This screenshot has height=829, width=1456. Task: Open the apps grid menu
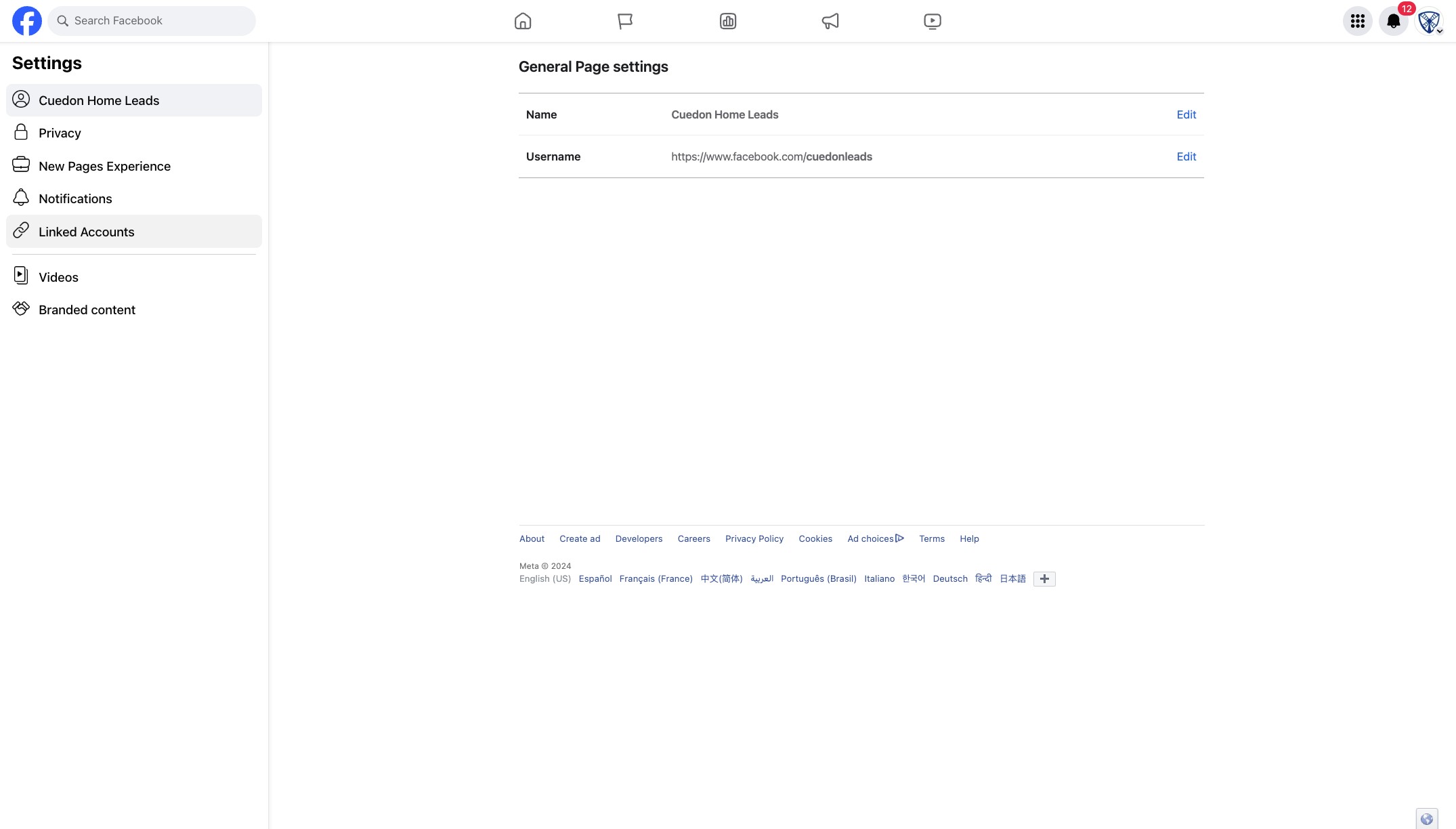pyautogui.click(x=1358, y=21)
